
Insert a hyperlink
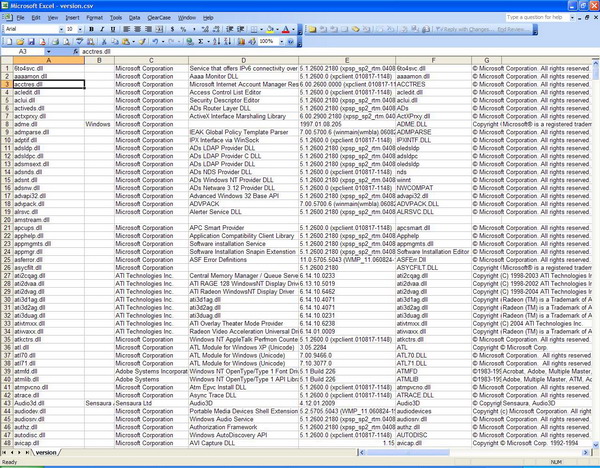click(x=189, y=42)
